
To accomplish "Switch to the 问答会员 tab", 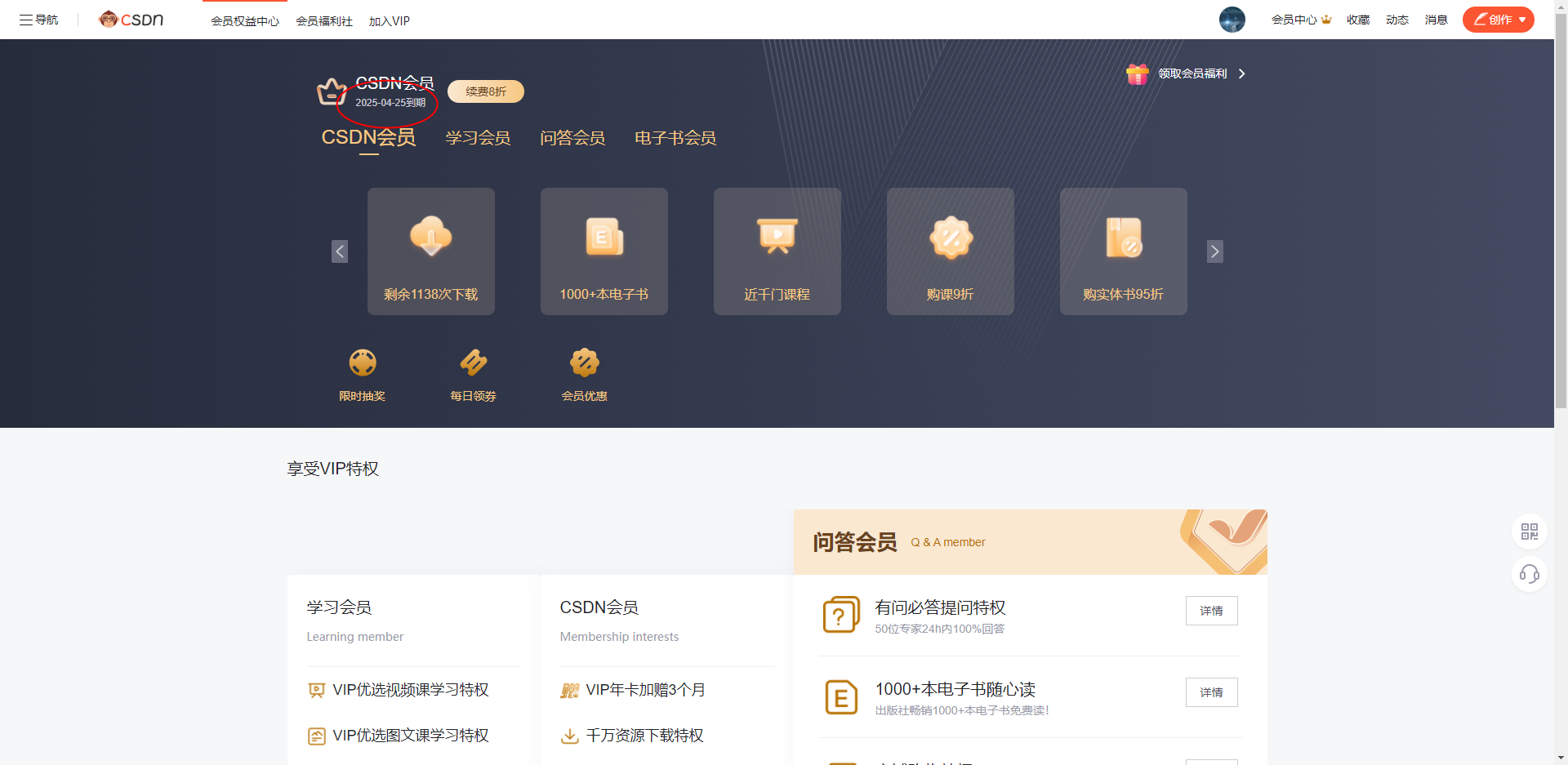I will [572, 138].
